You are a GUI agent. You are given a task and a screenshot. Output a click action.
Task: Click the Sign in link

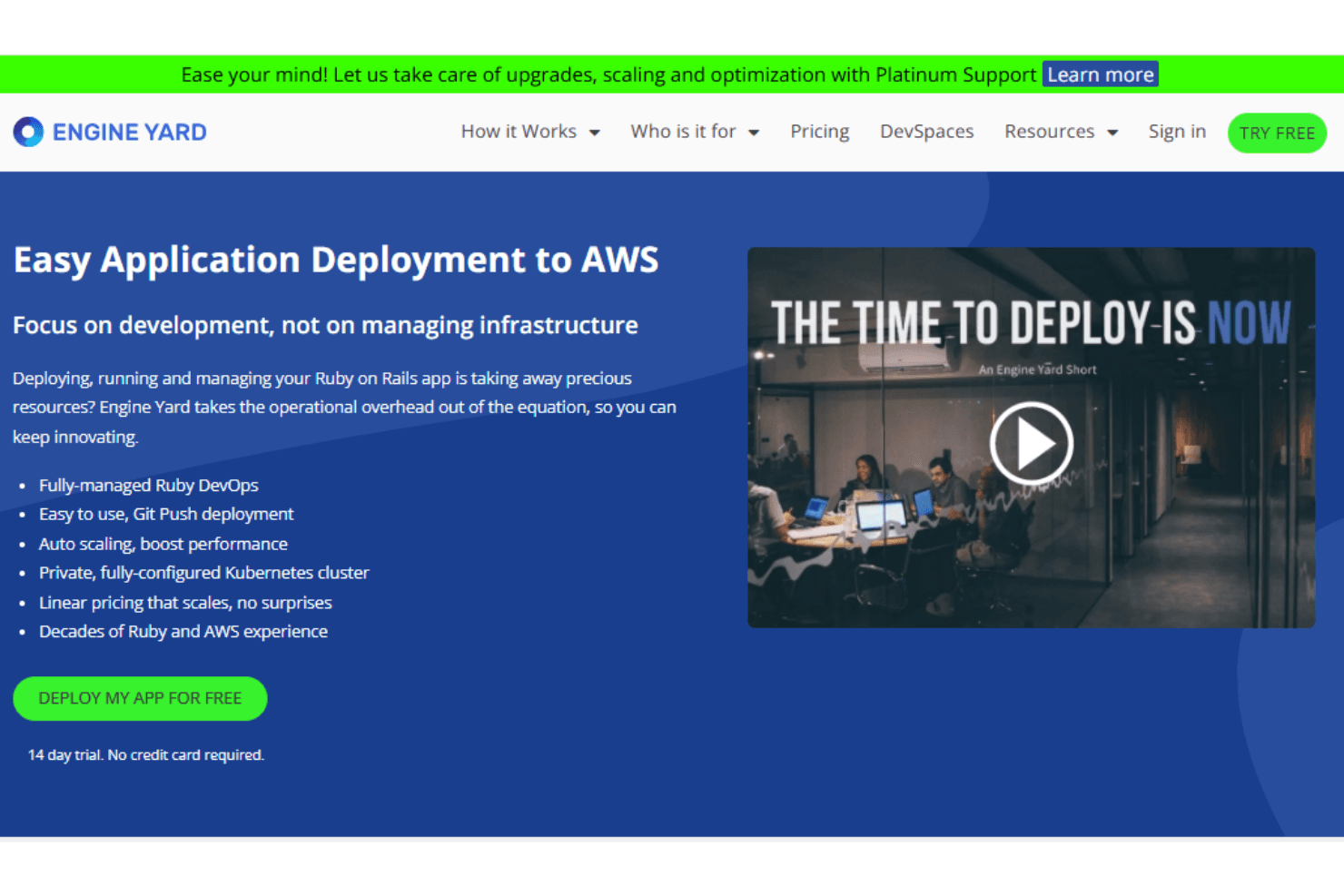tap(1177, 132)
